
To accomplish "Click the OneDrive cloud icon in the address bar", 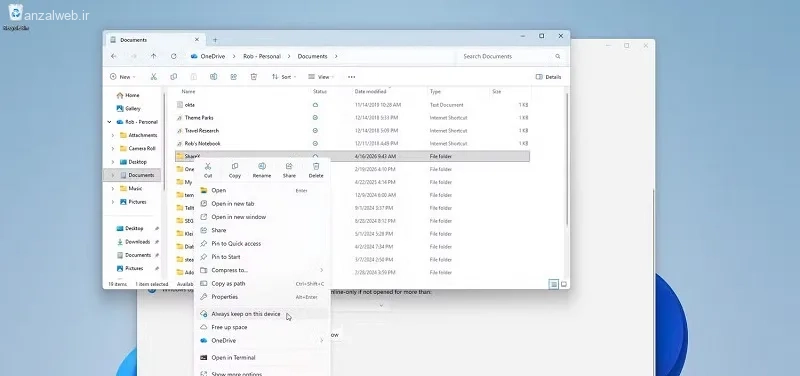I will (194, 56).
